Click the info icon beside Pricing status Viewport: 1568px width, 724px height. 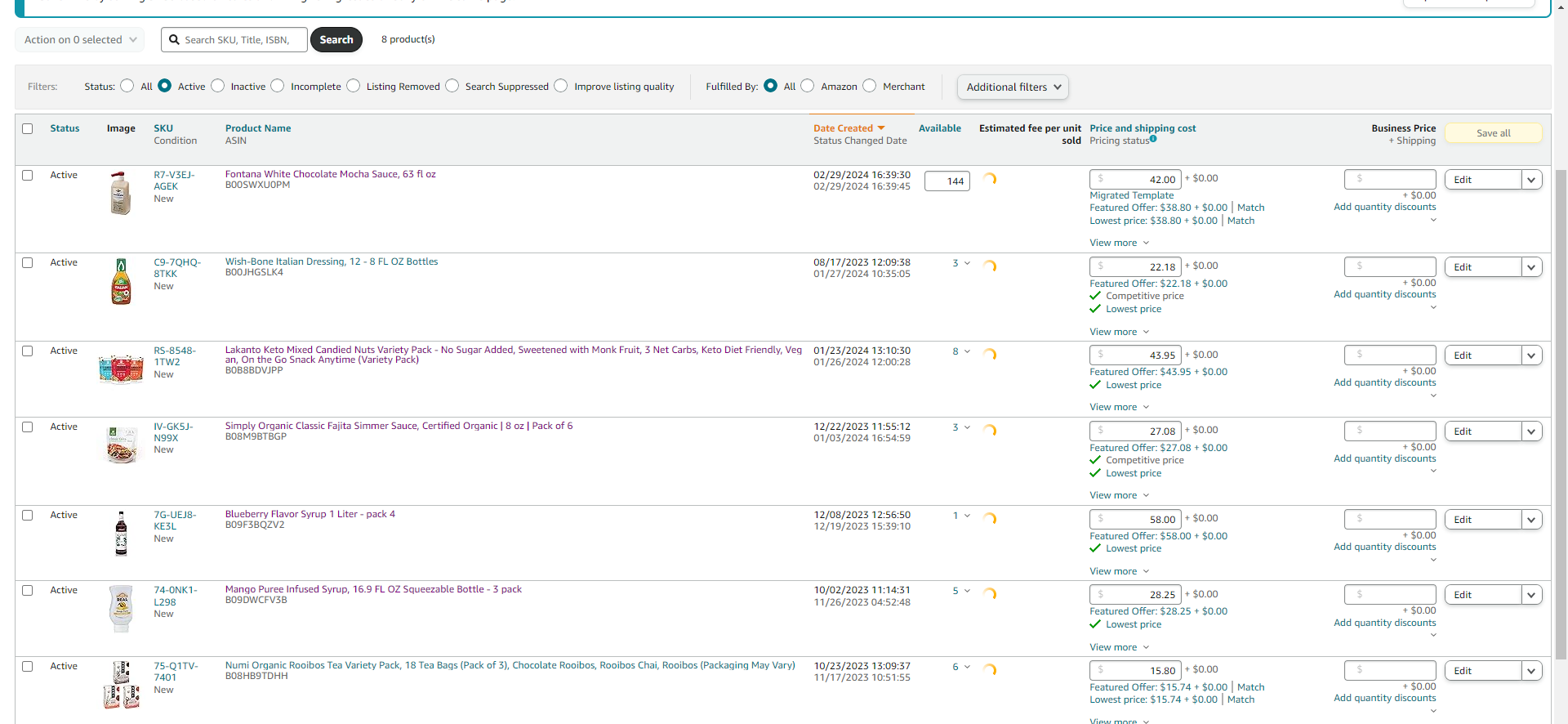[x=1153, y=139]
